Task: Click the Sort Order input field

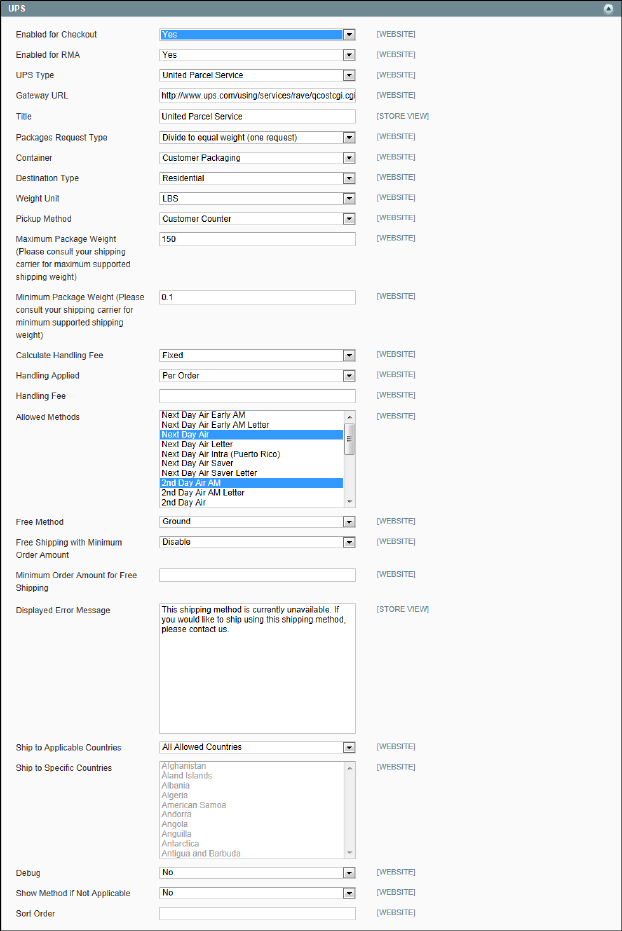Action: tap(257, 914)
